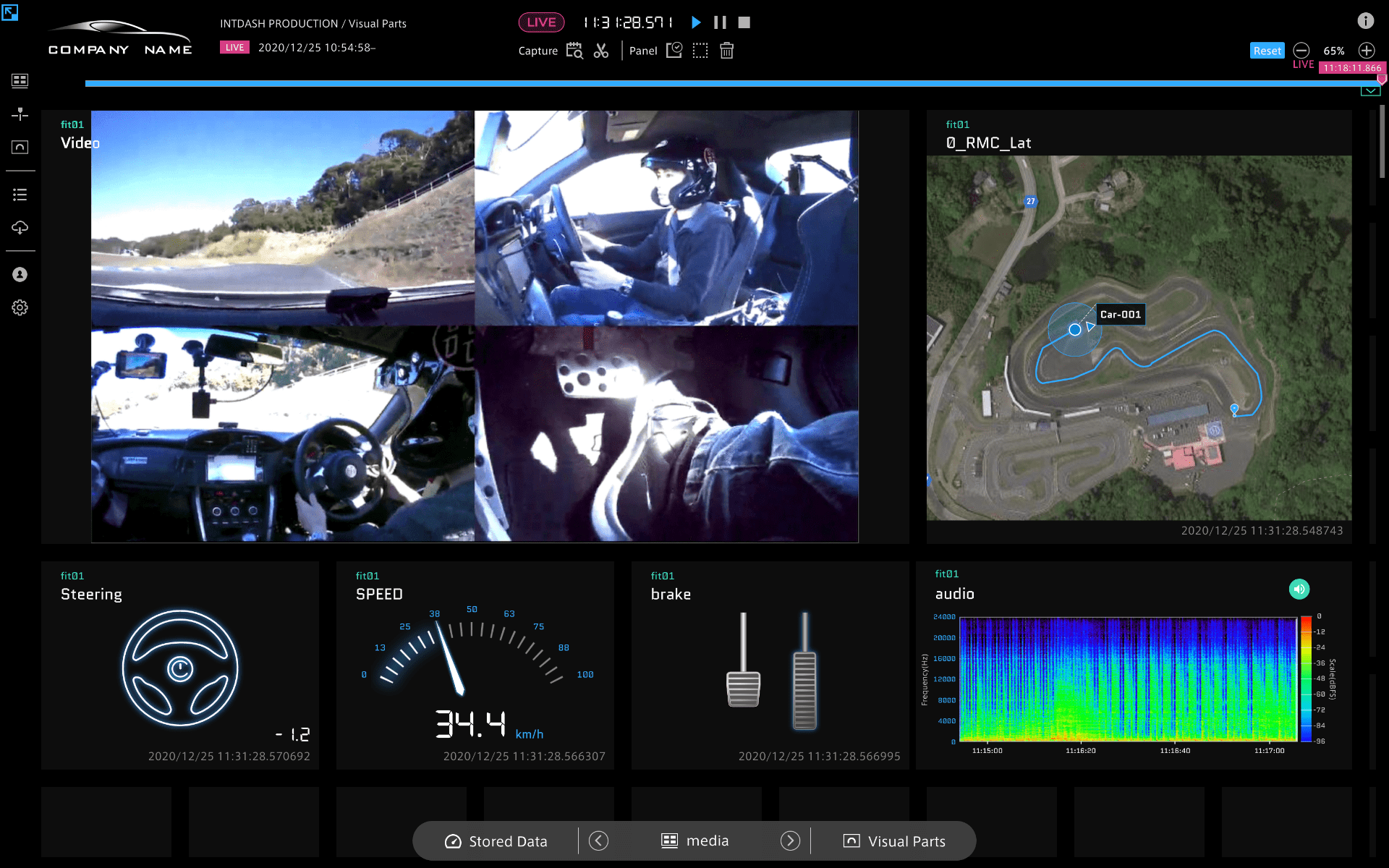Play the timeline playback
This screenshot has height=868, width=1389.
tap(696, 22)
